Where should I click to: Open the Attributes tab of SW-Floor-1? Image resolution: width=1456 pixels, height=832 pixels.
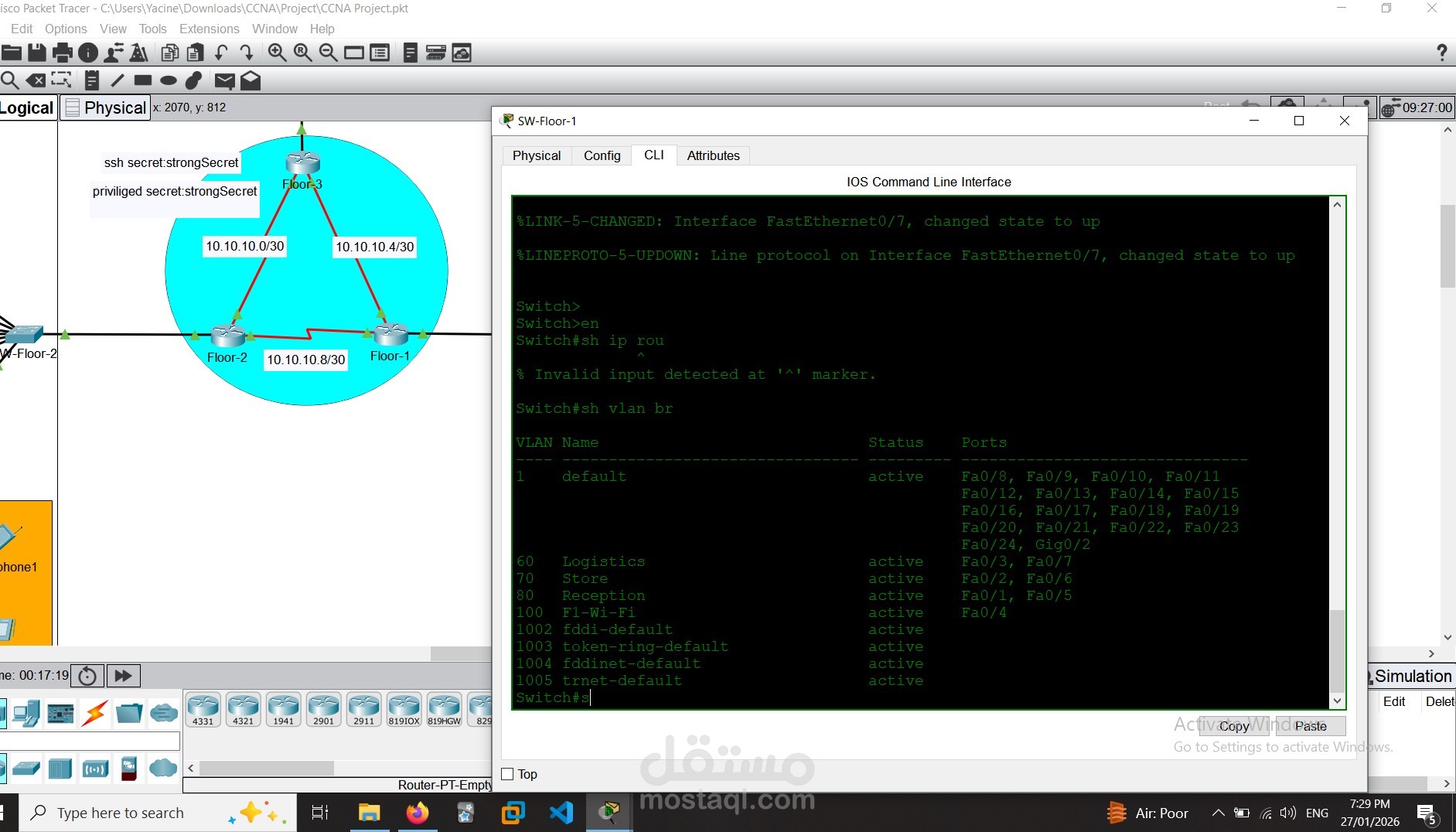pyautogui.click(x=714, y=155)
